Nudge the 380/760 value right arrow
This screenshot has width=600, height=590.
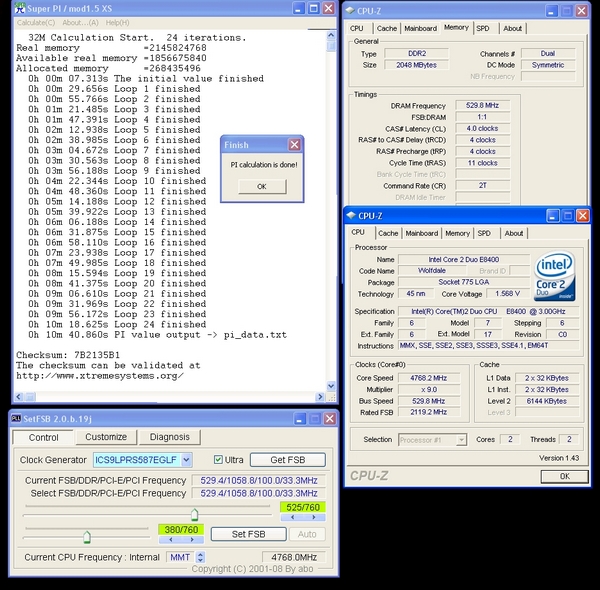coord(192,539)
